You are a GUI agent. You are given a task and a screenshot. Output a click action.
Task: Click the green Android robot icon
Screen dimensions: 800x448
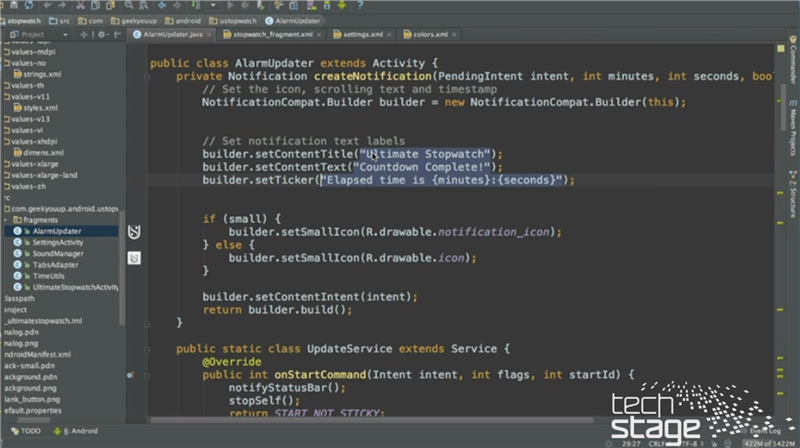pyautogui.click(x=342, y=5)
